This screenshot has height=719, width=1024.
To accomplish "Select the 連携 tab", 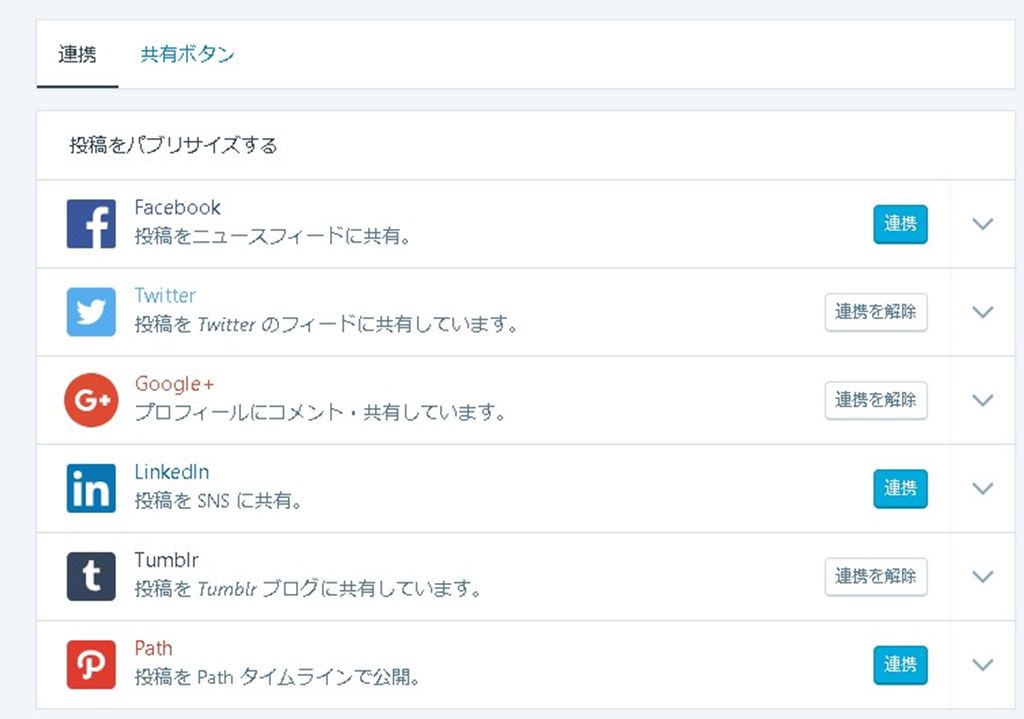I will point(77,54).
